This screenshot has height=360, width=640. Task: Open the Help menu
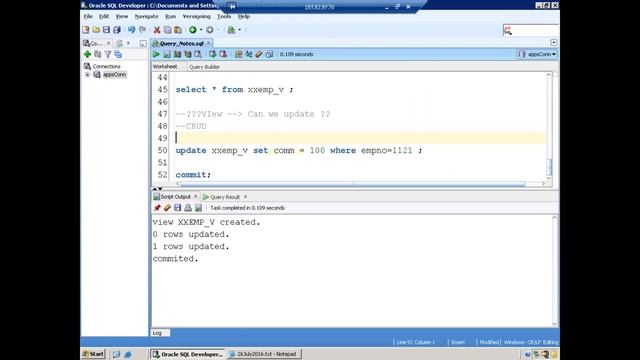(244, 16)
